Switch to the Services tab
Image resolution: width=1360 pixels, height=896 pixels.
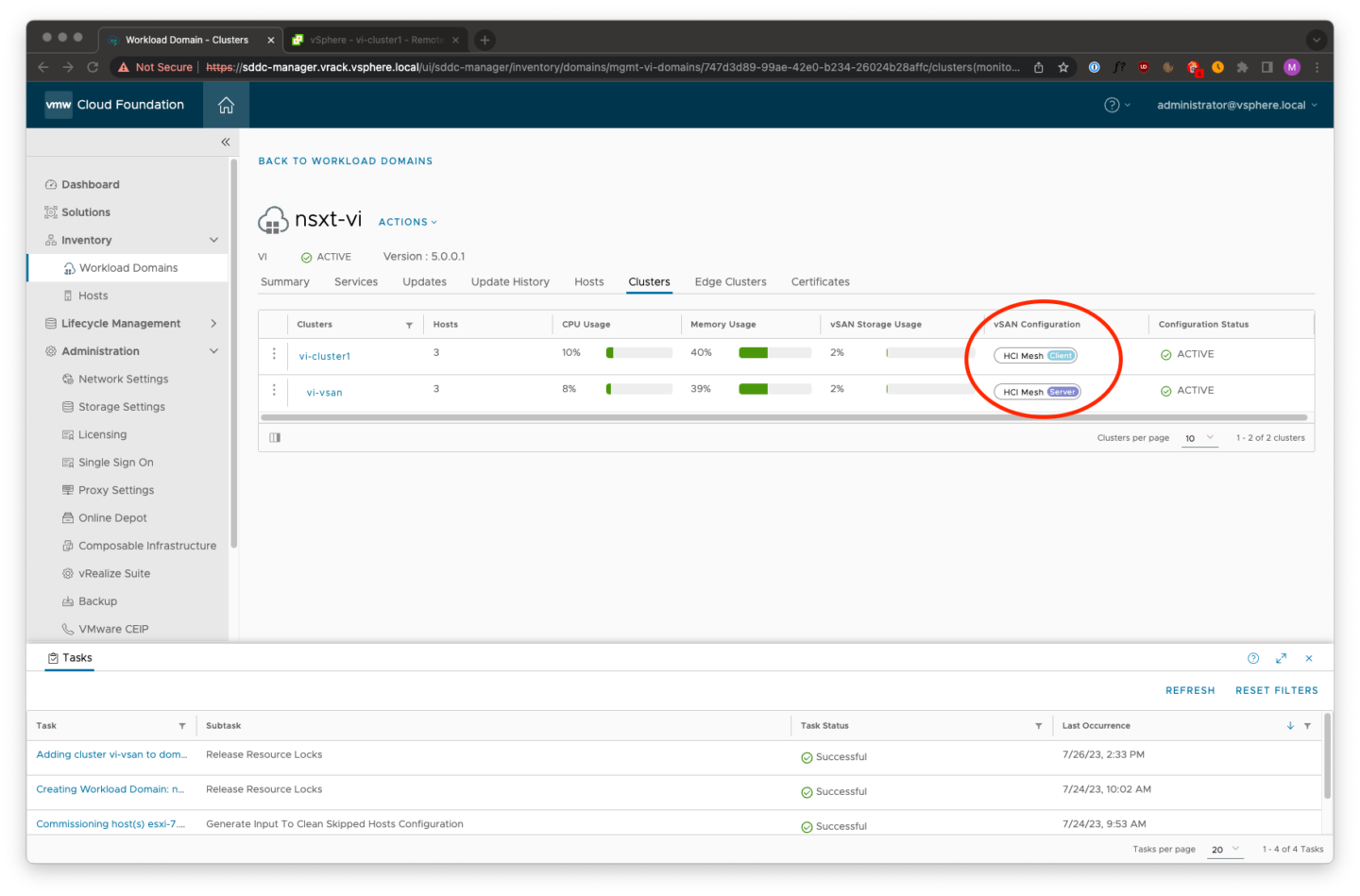tap(356, 281)
